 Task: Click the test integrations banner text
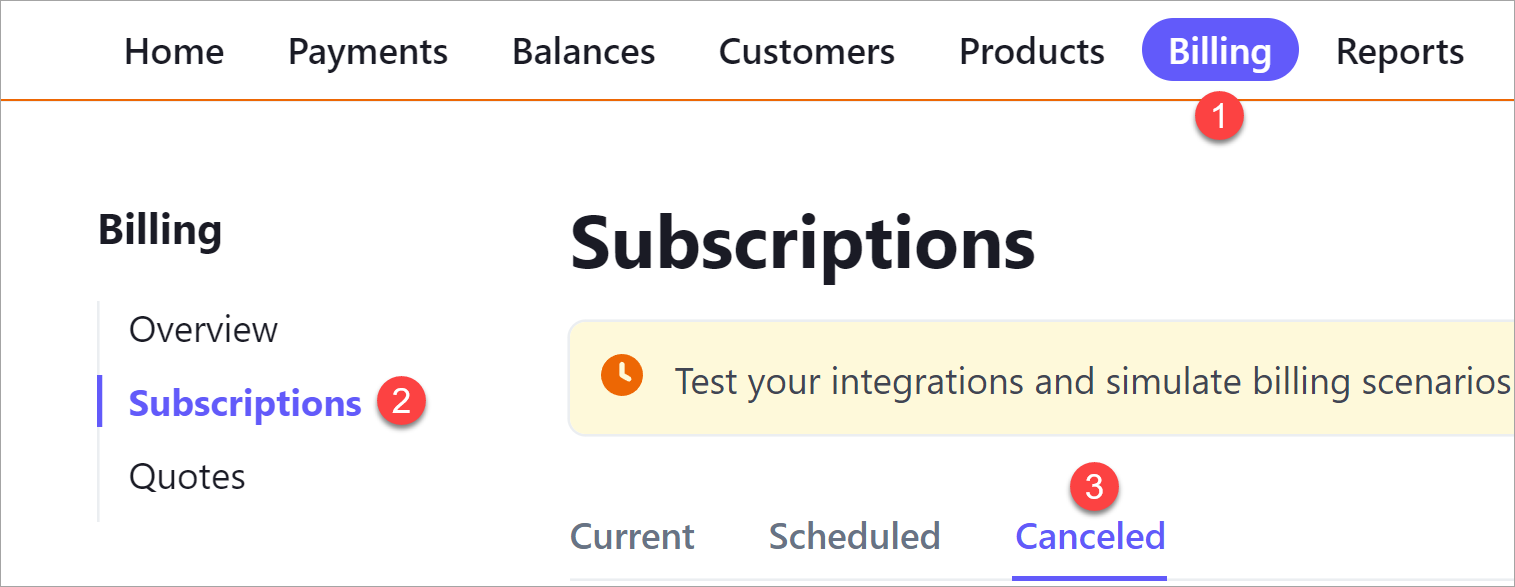tap(1090, 381)
